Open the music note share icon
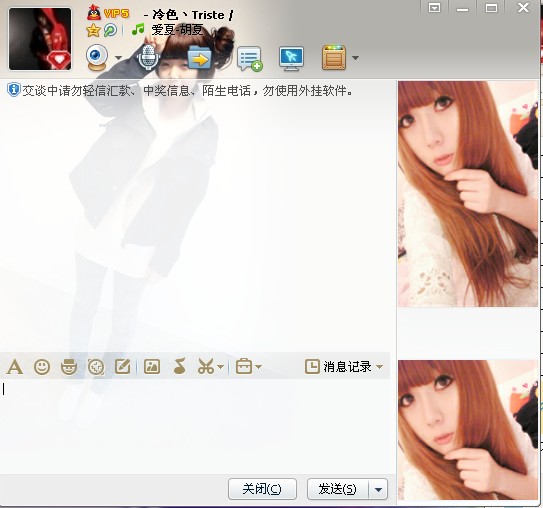The image size is (543, 508). (179, 366)
